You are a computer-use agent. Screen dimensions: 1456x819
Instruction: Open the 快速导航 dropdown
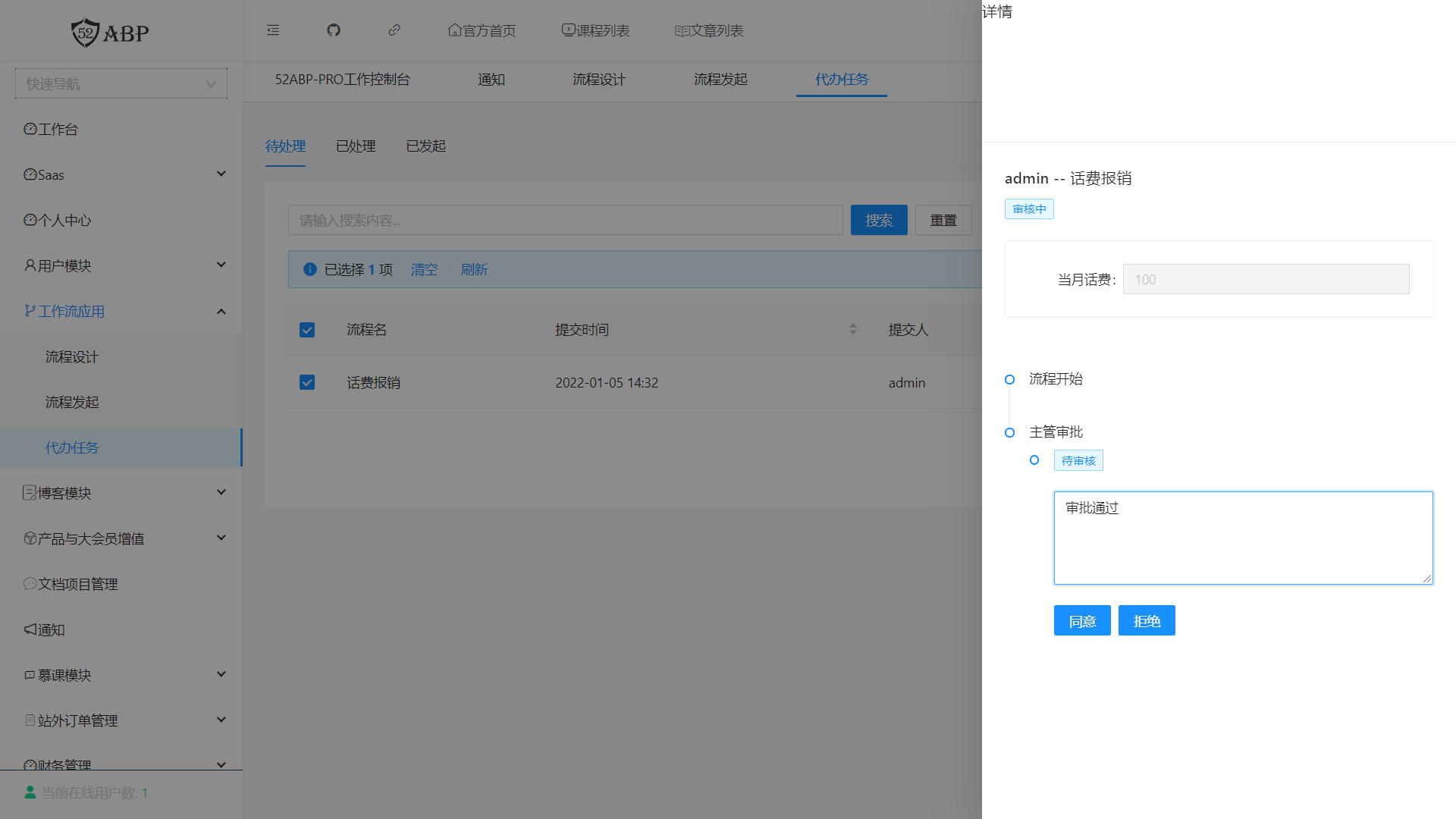[x=121, y=83]
